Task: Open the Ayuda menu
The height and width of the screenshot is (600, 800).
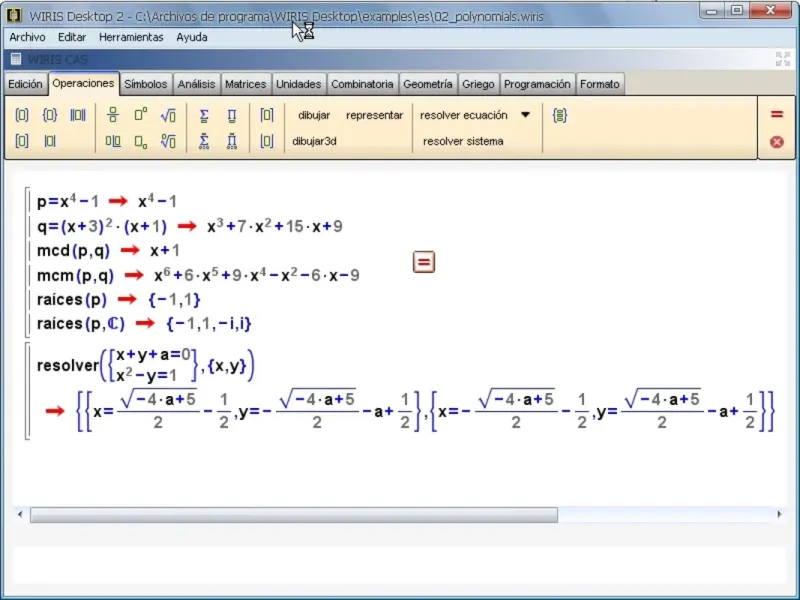Action: coord(192,37)
